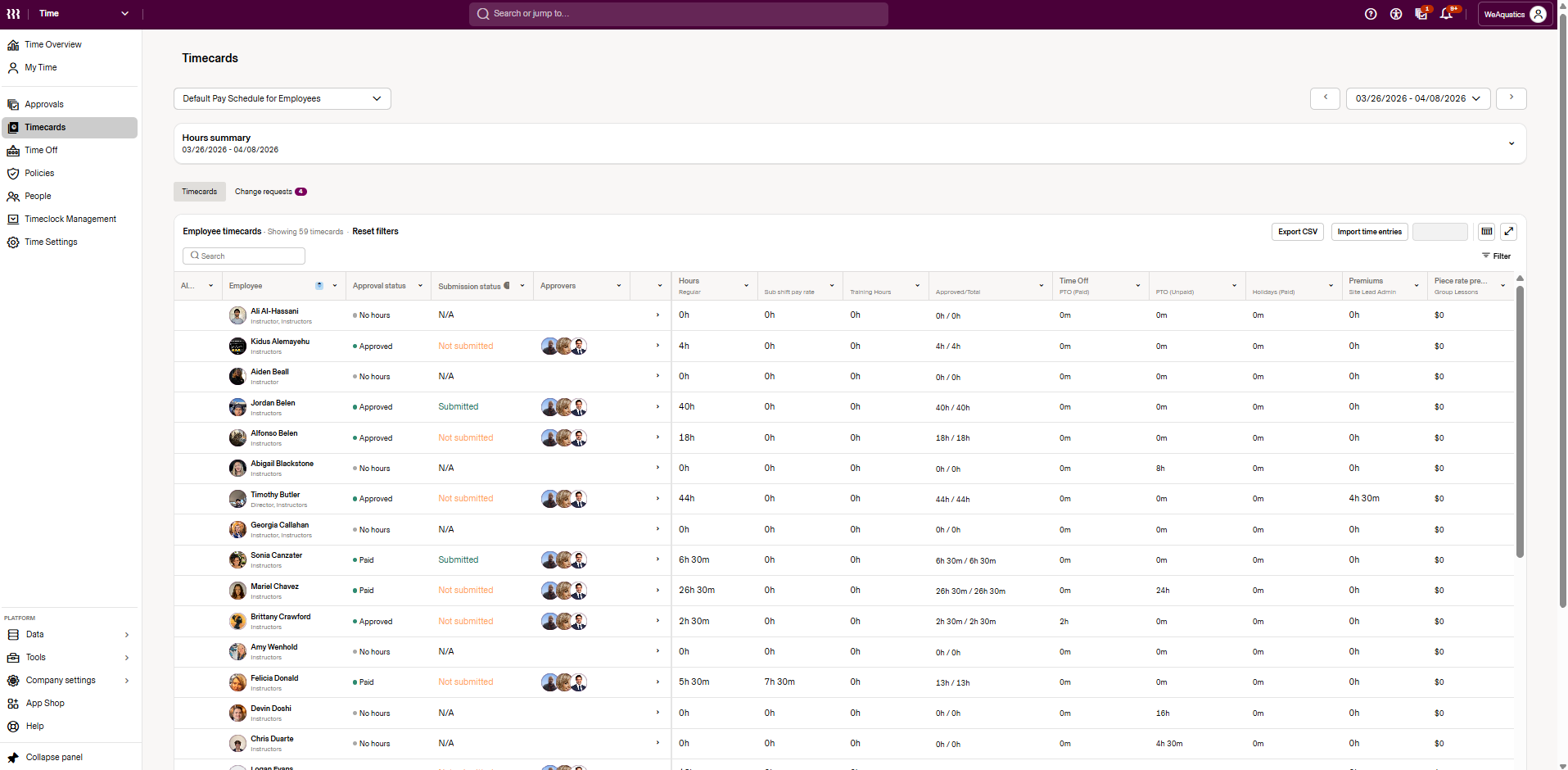Open the notifications bell
This screenshot has height=770, width=1568.
[x=1447, y=14]
